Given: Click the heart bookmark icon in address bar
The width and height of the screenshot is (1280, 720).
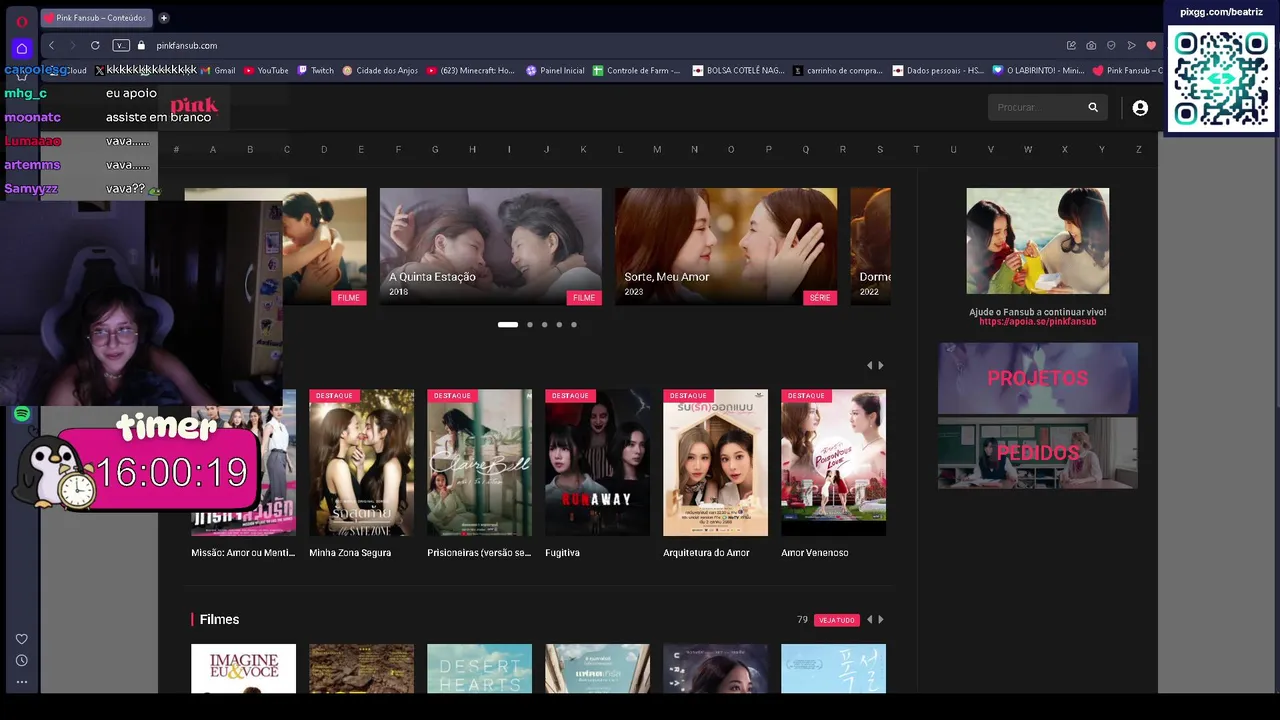Looking at the screenshot, I should click(1151, 45).
